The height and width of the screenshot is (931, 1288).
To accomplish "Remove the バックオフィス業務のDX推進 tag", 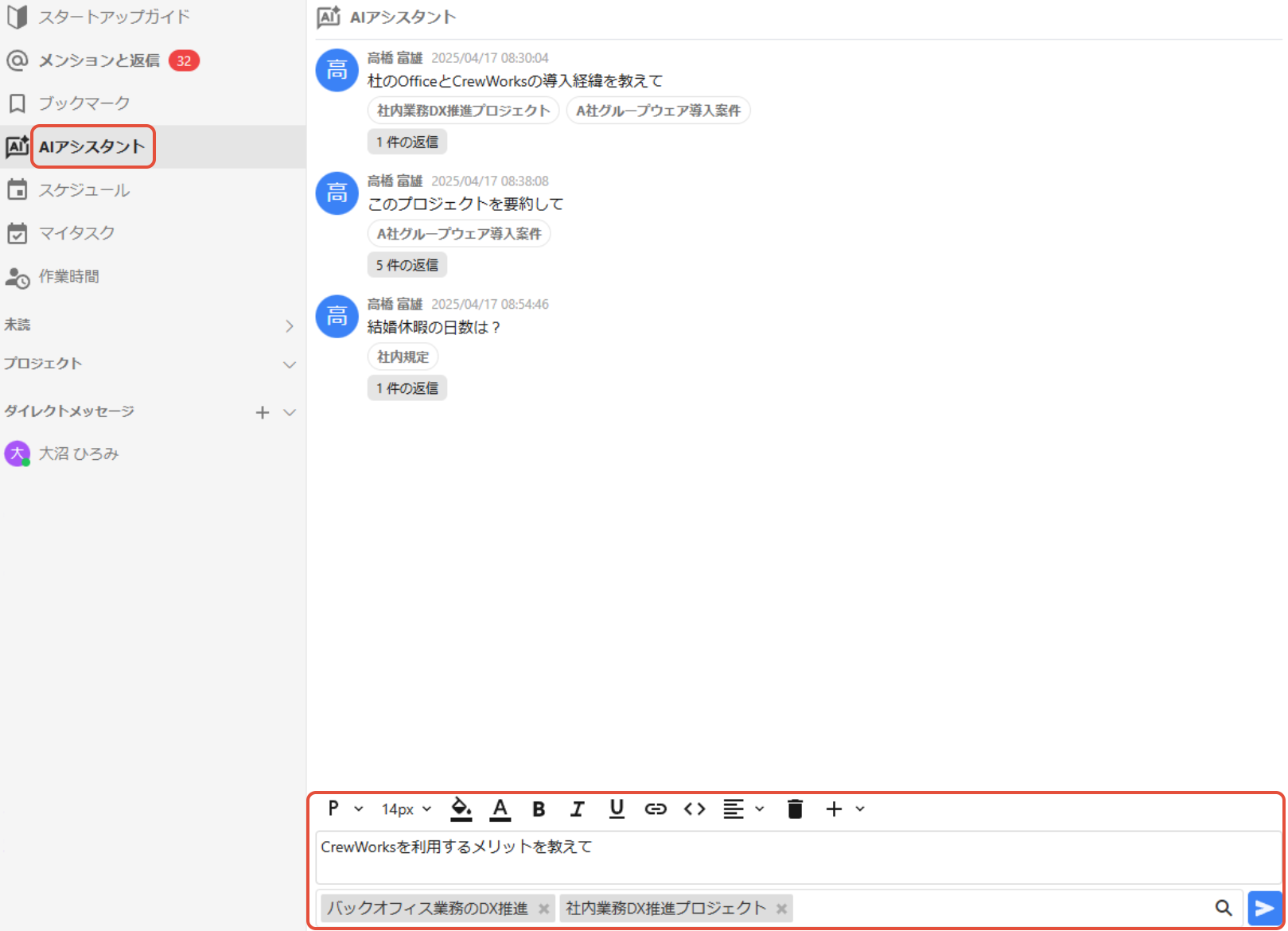I will click(x=543, y=909).
